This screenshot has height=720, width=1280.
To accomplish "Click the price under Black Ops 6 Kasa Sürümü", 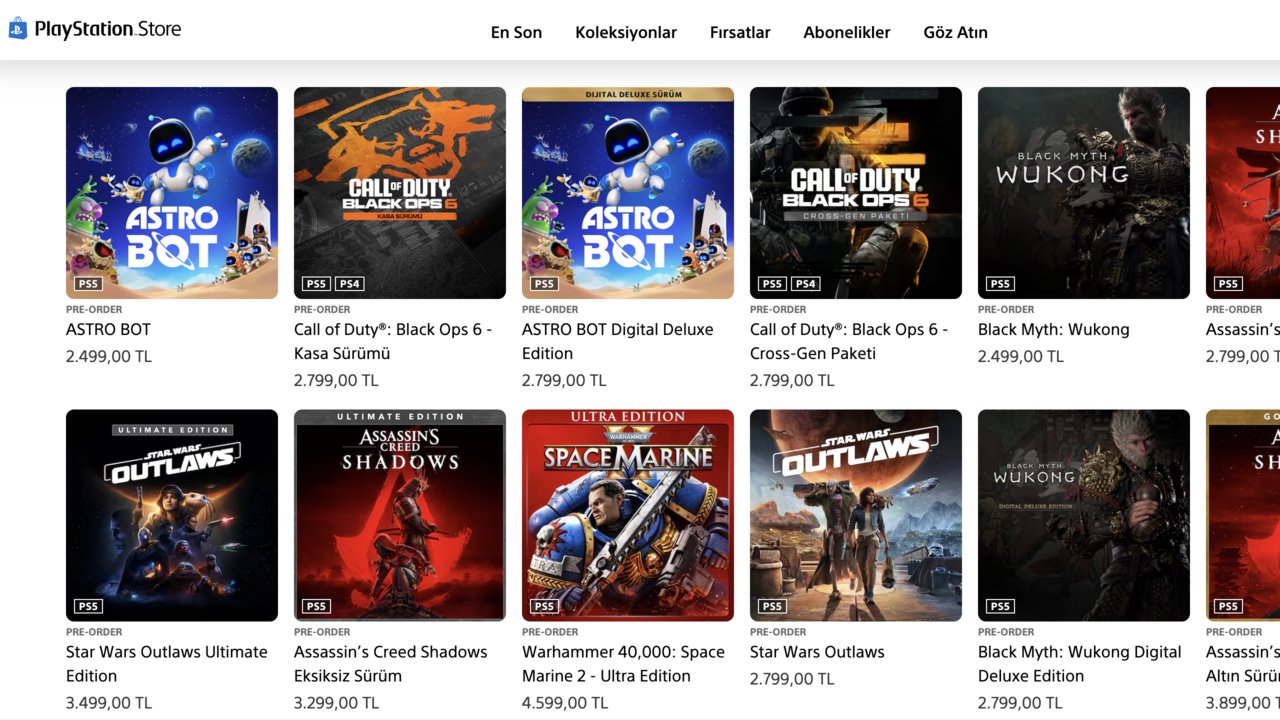I will pos(336,380).
